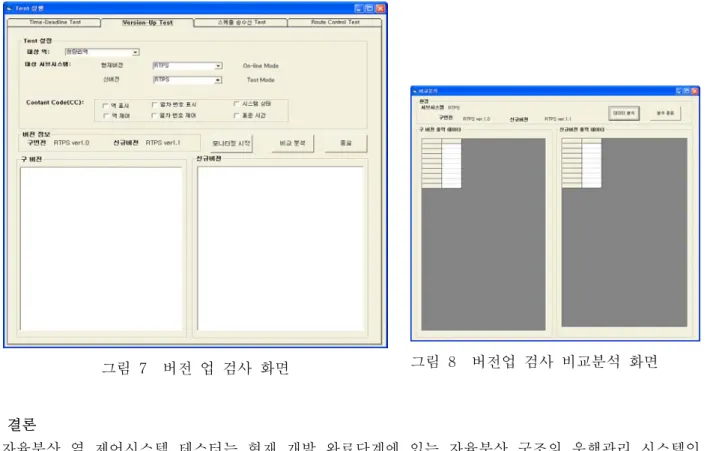Click the 'Contant Code(CC):' label
Viewport: 710px width, 451px height.
(55, 103)
